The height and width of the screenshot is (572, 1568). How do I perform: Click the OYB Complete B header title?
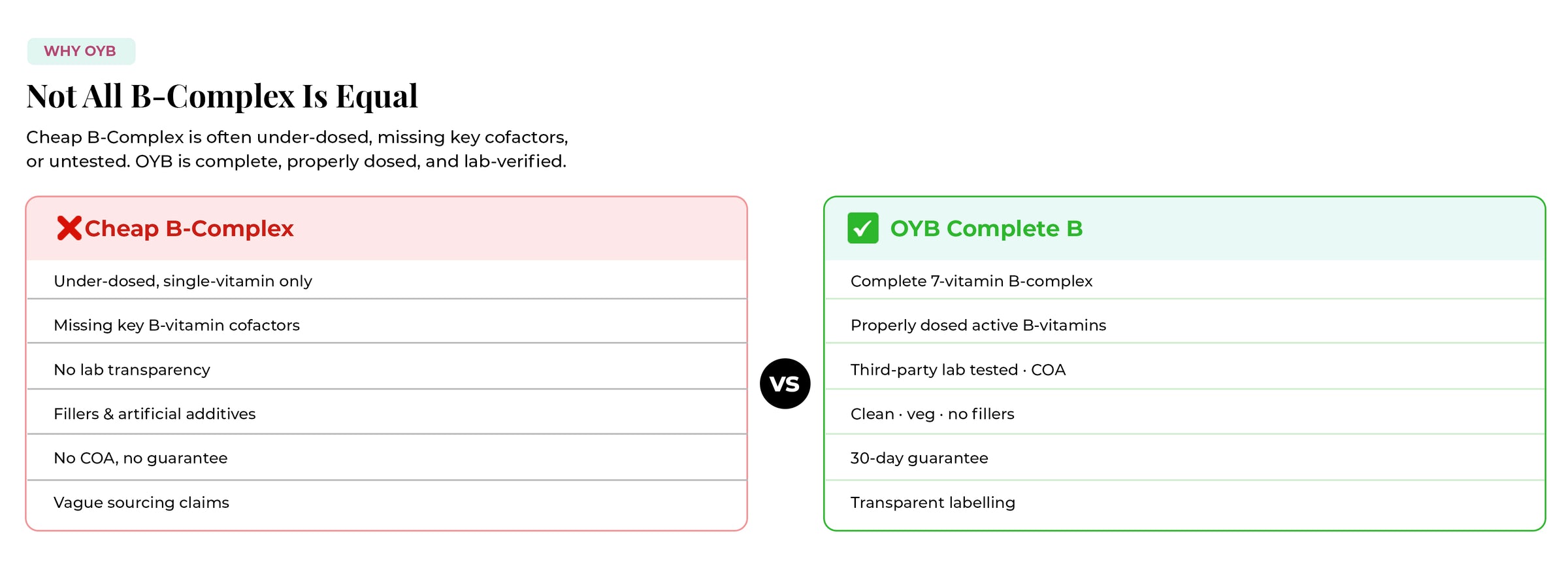987,228
